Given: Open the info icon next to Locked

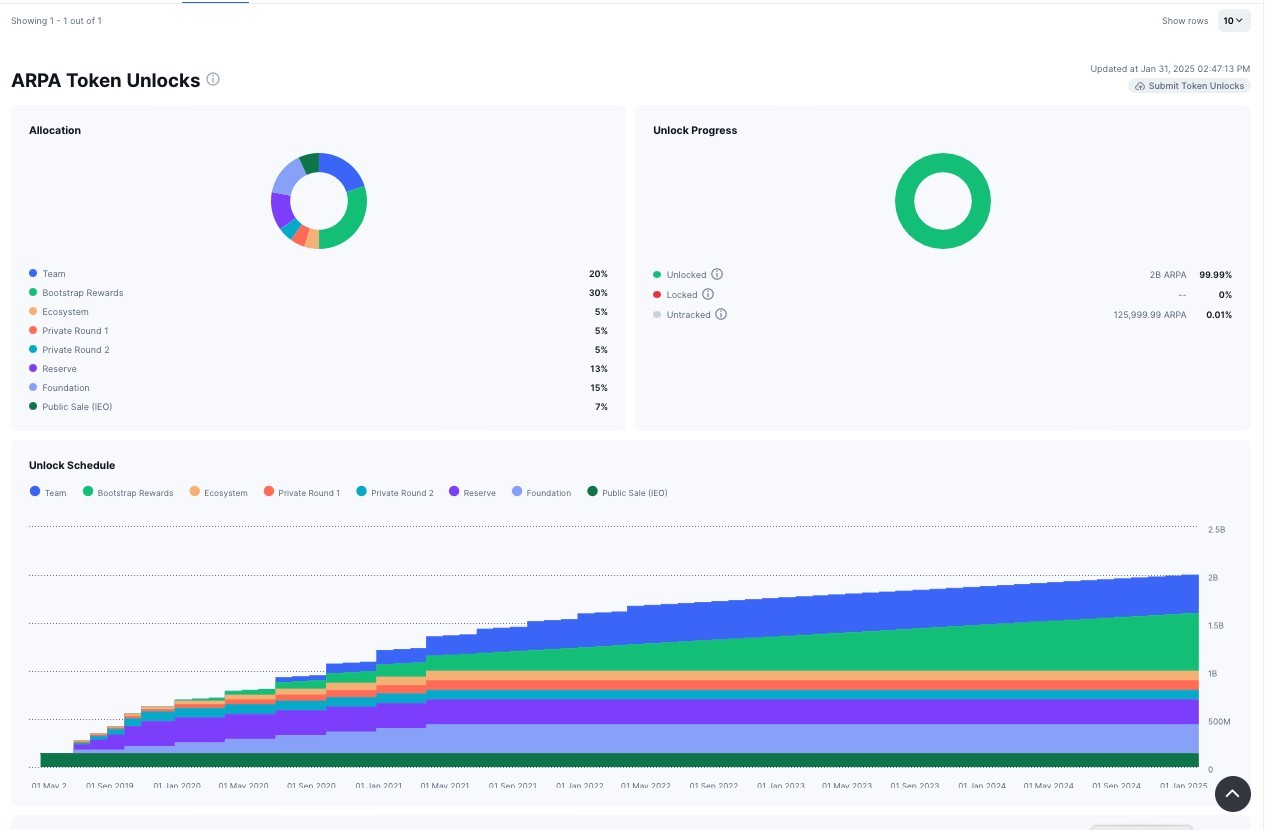Looking at the screenshot, I should [708, 295].
